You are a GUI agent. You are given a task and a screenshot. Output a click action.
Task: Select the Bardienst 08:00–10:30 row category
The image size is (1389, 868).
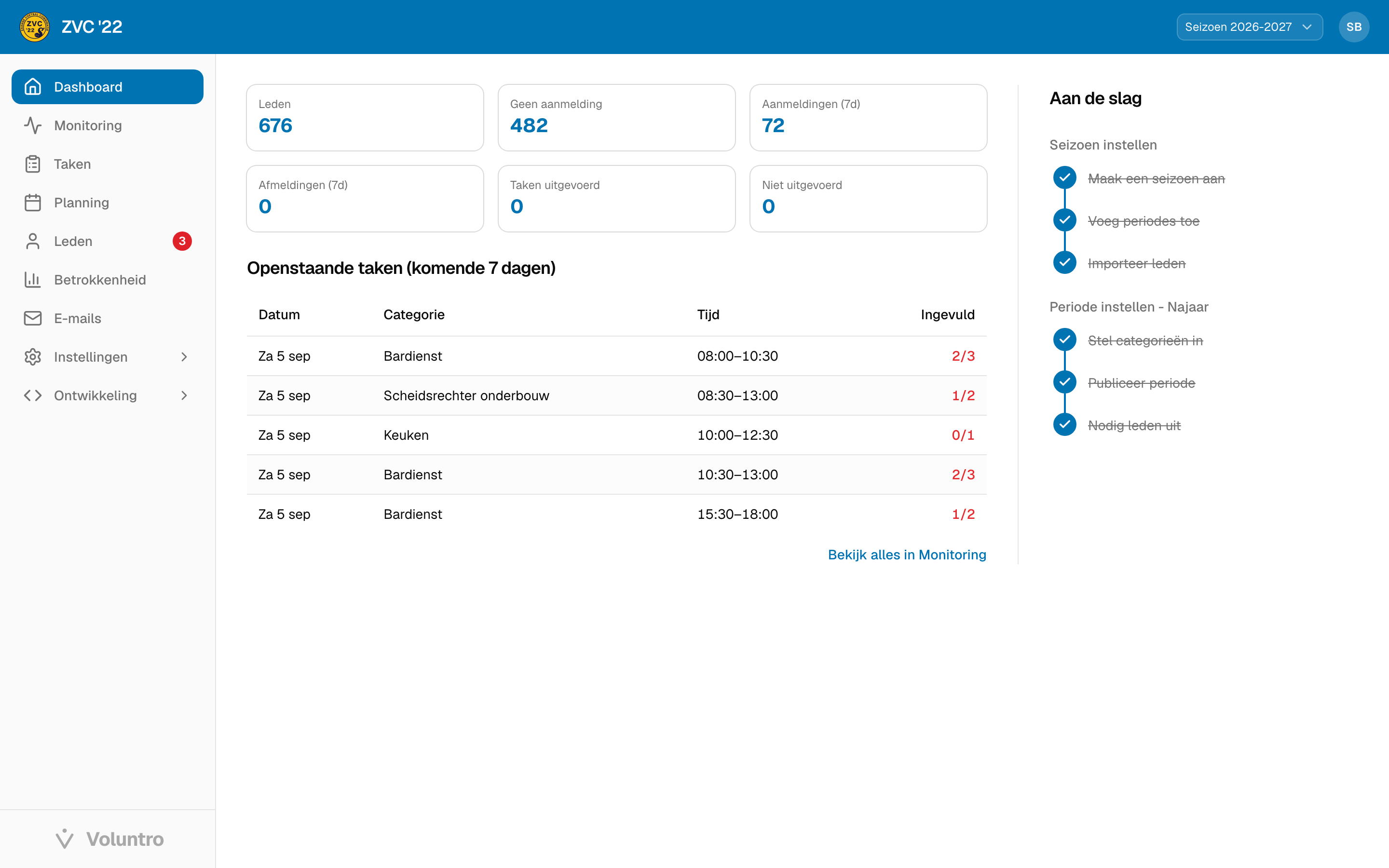coord(413,356)
